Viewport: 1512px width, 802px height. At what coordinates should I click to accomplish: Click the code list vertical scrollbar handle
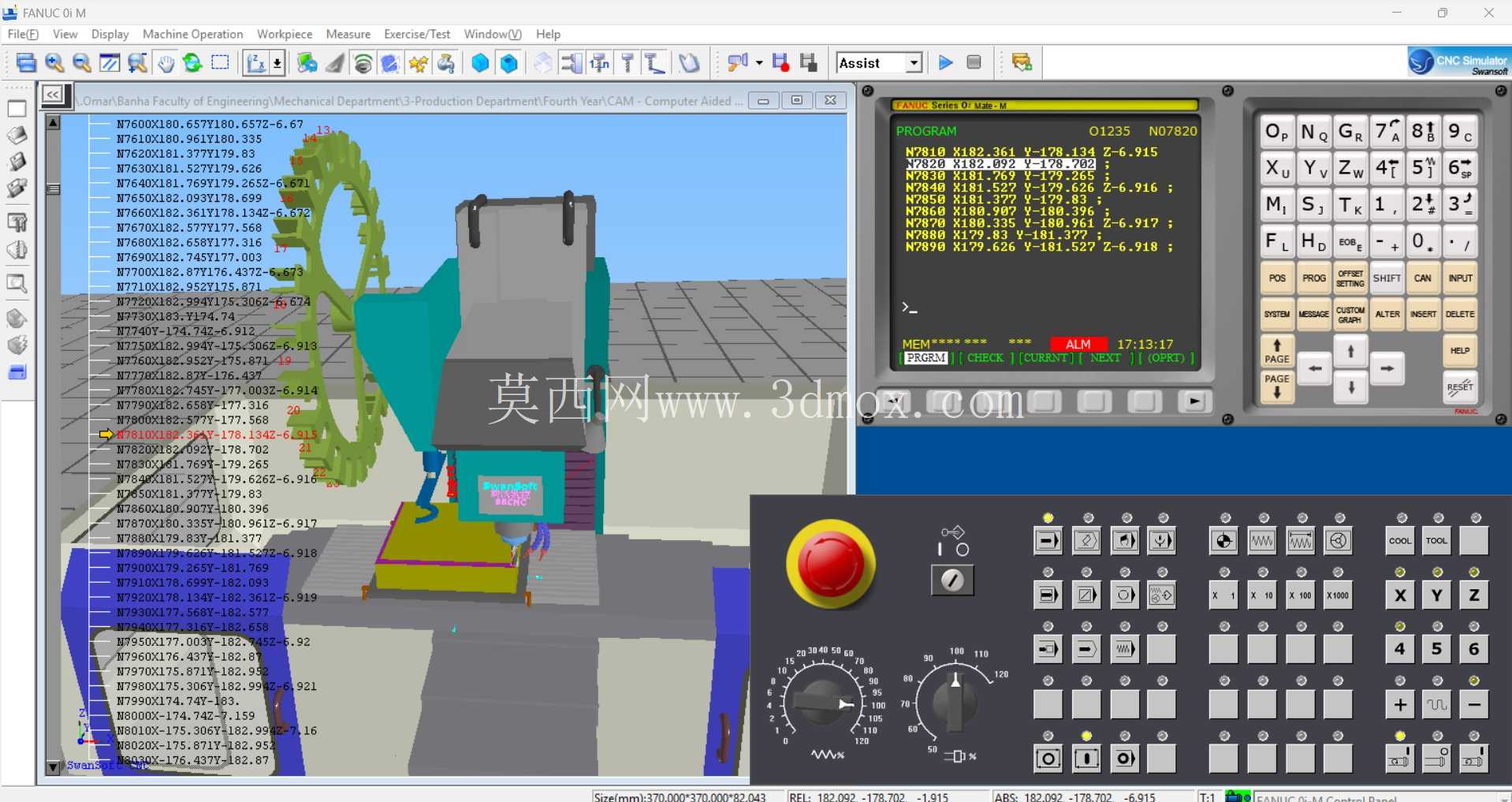click(54, 189)
